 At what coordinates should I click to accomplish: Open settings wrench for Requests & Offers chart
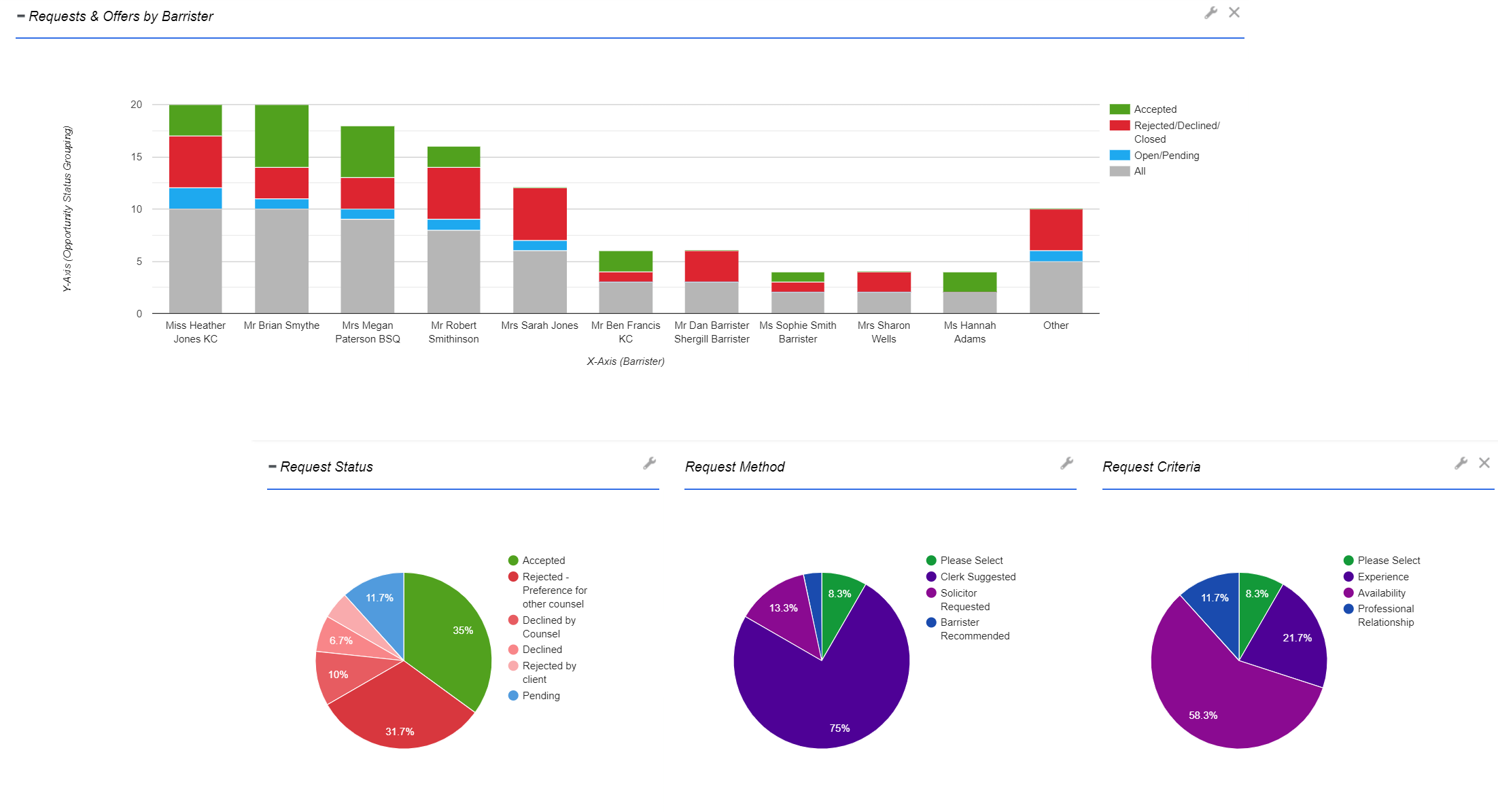click(x=1210, y=13)
